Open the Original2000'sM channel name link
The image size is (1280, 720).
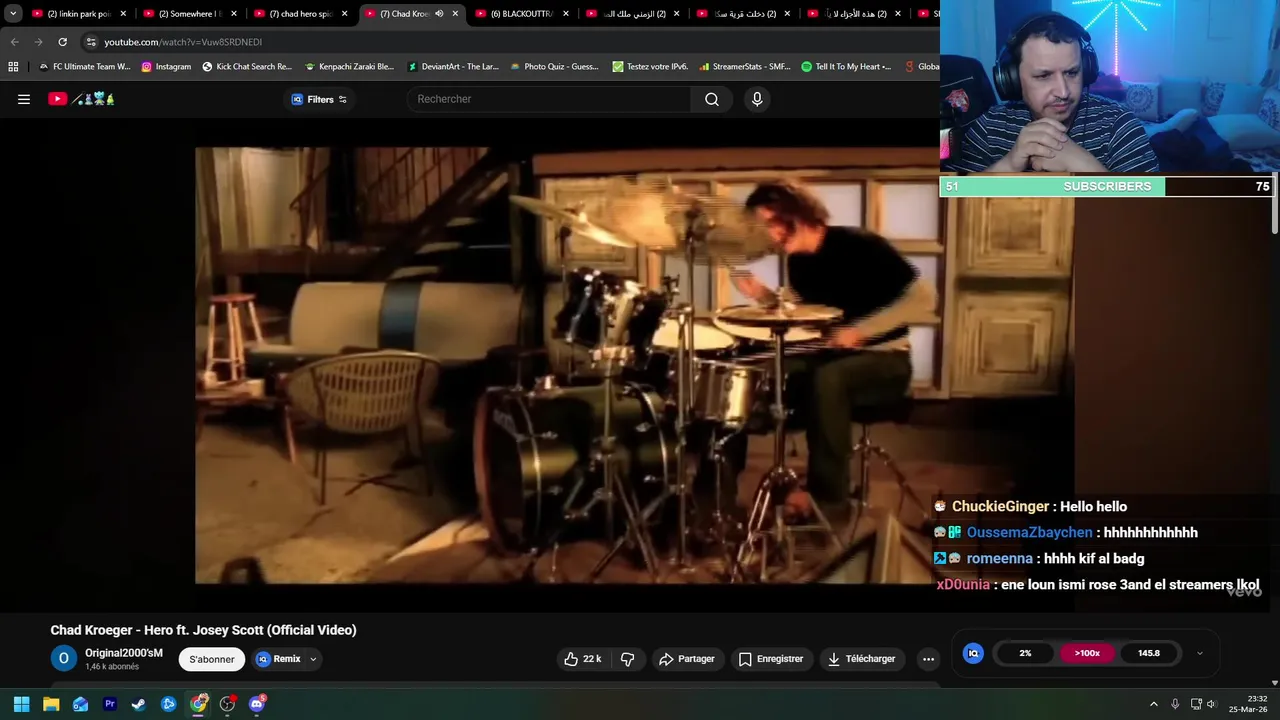tap(123, 652)
